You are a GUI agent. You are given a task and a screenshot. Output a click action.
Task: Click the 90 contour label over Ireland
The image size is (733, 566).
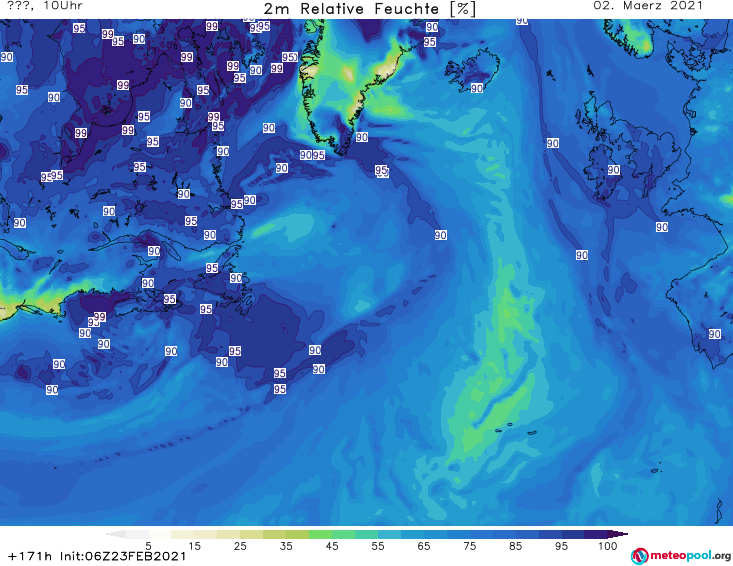(x=614, y=170)
